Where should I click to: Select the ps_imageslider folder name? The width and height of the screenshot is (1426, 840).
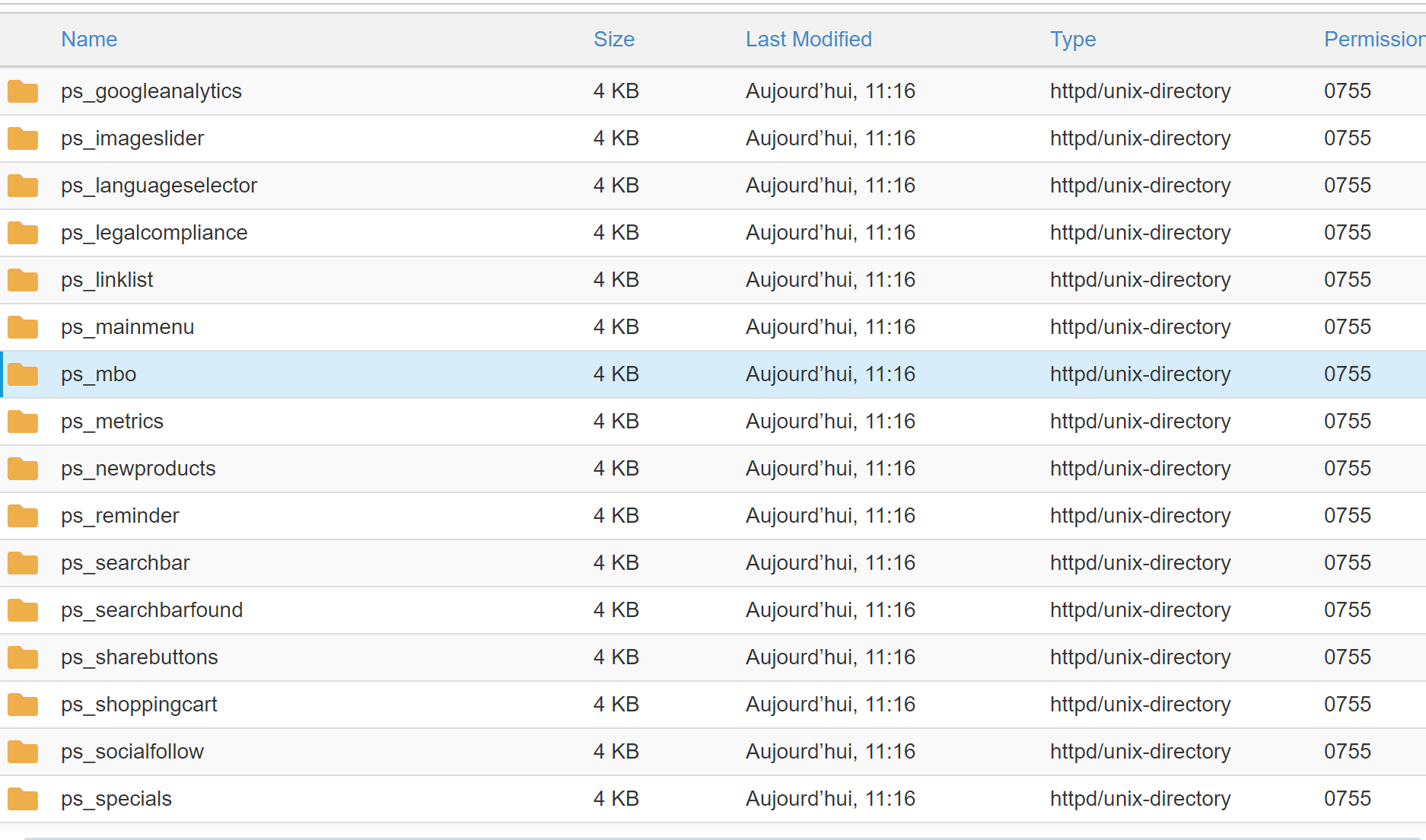(x=132, y=138)
